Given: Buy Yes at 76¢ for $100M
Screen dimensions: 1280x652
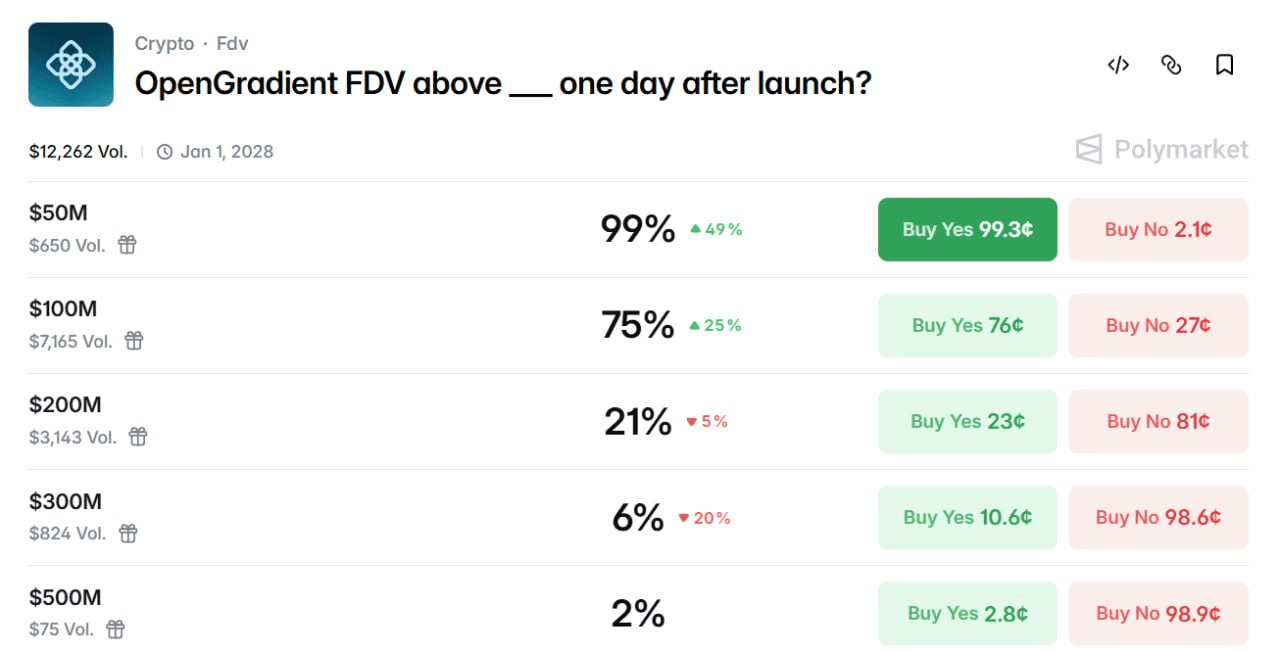Looking at the screenshot, I should pyautogui.click(x=967, y=325).
